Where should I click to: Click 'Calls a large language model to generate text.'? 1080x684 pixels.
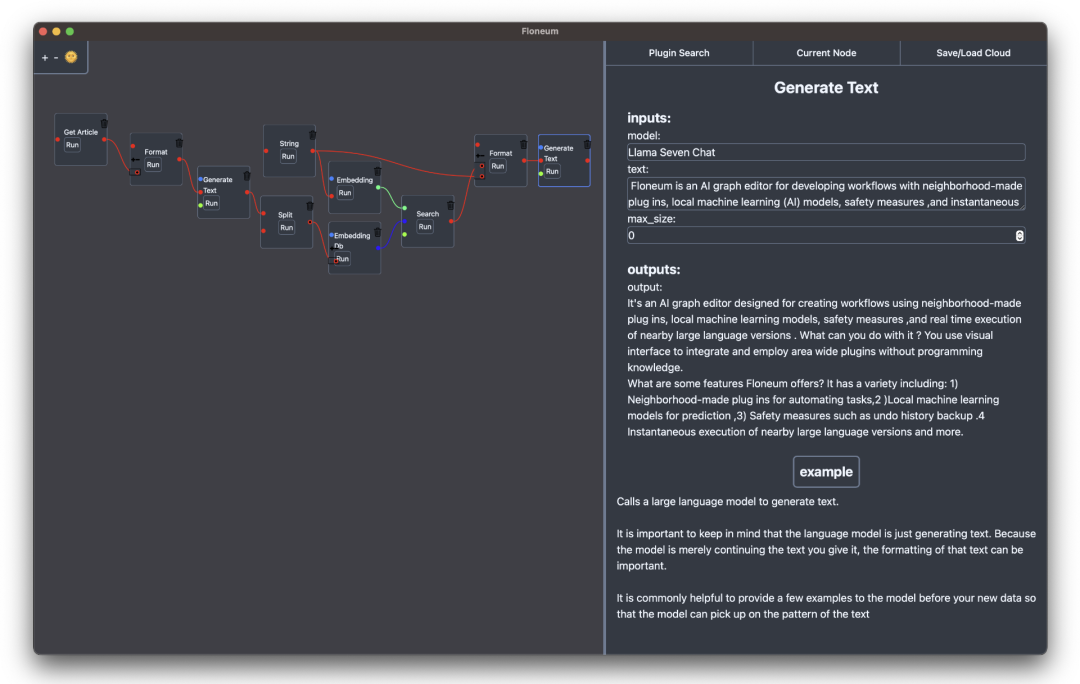click(727, 501)
